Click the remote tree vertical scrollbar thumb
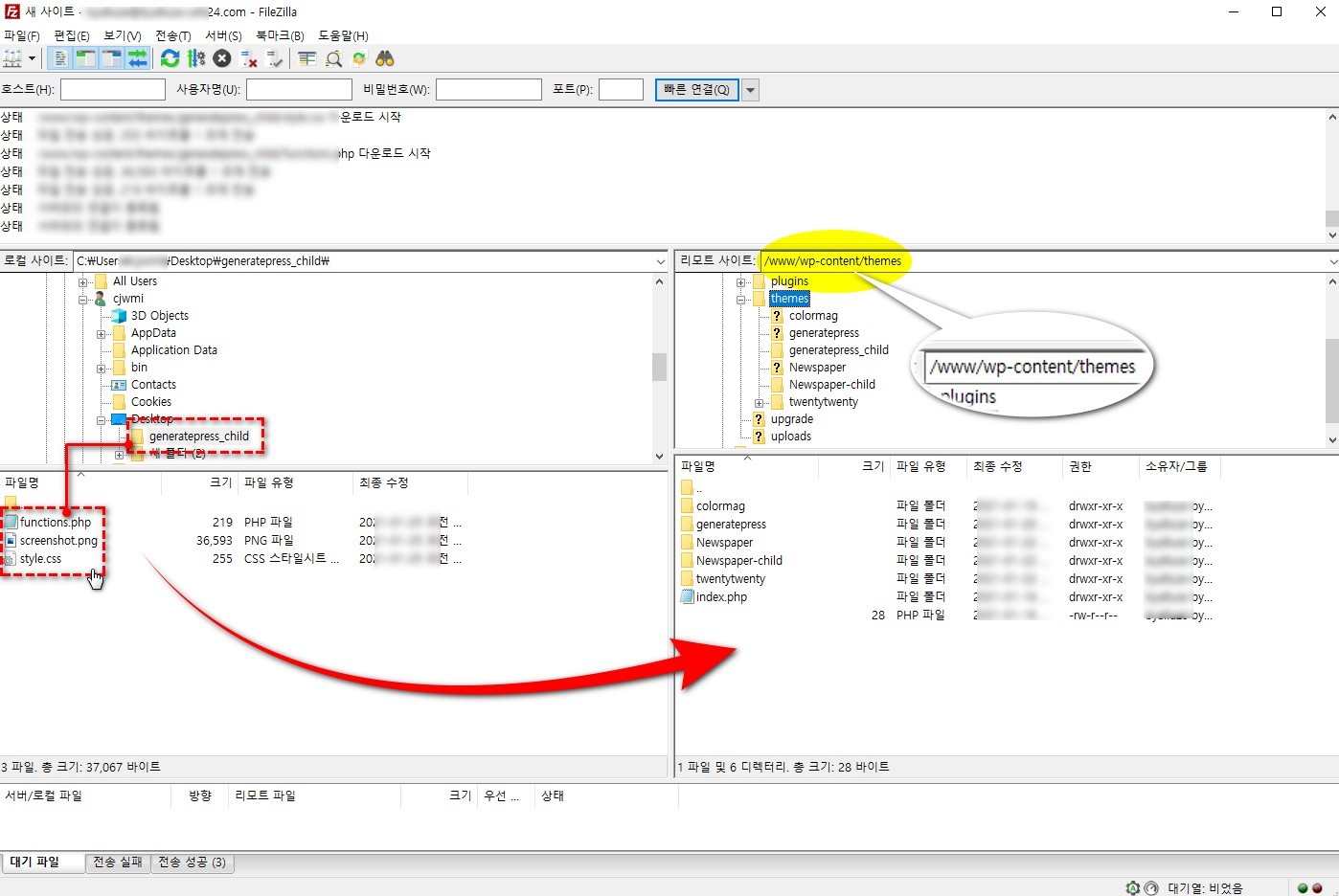 [1331, 379]
